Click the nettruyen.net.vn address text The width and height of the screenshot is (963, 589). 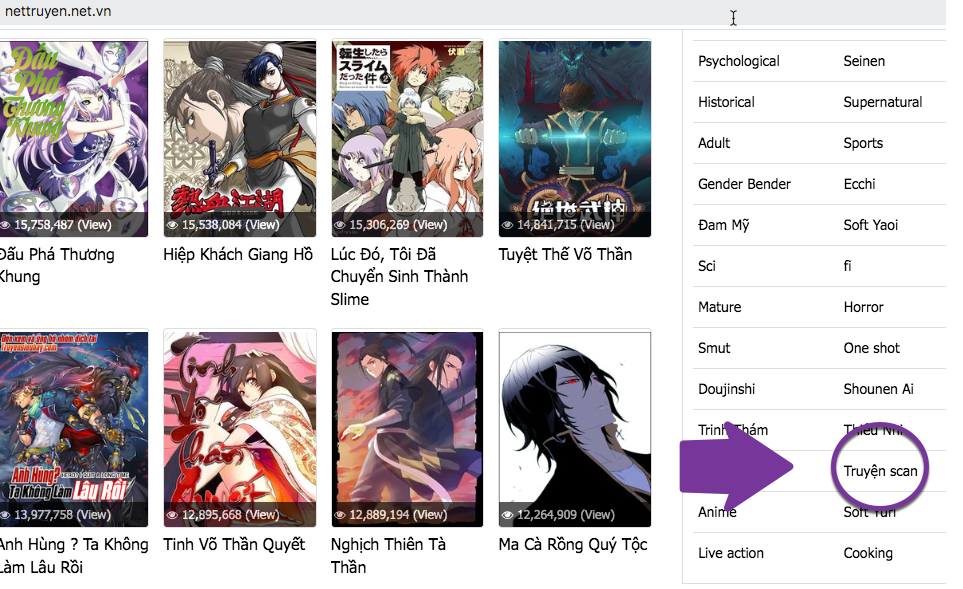point(58,11)
